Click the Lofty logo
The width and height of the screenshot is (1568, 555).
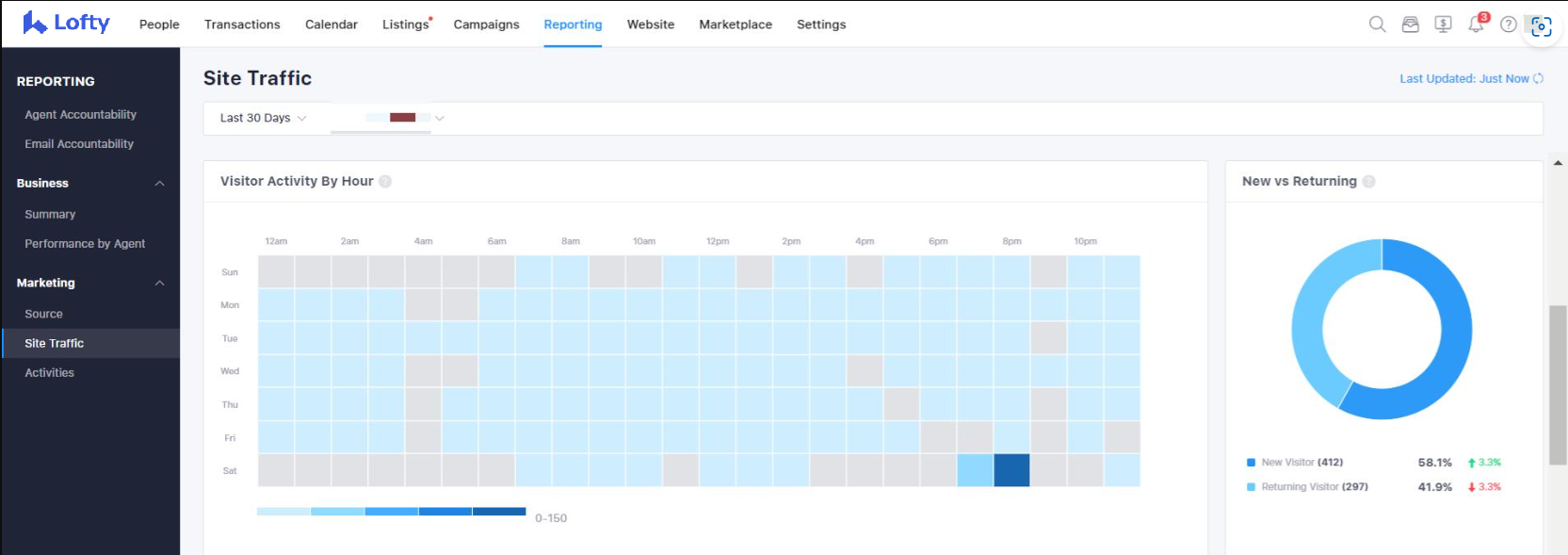coord(66,23)
